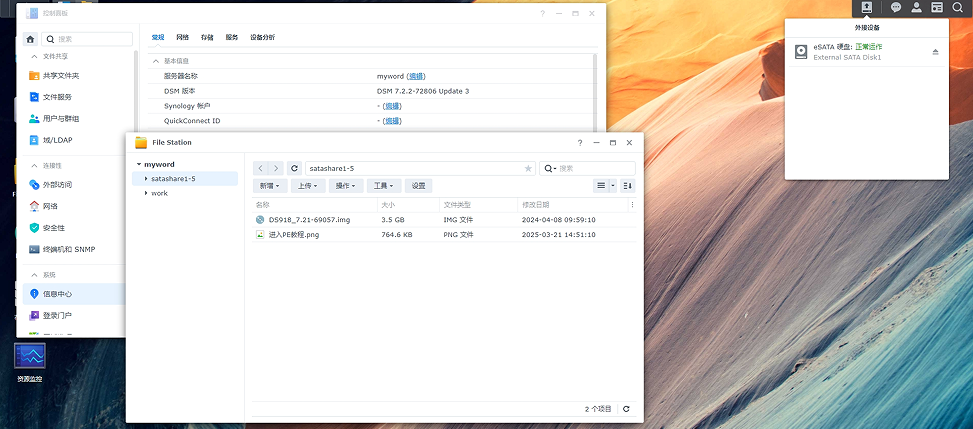Click the Control Panel search field
The width and height of the screenshot is (973, 429).
87,39
